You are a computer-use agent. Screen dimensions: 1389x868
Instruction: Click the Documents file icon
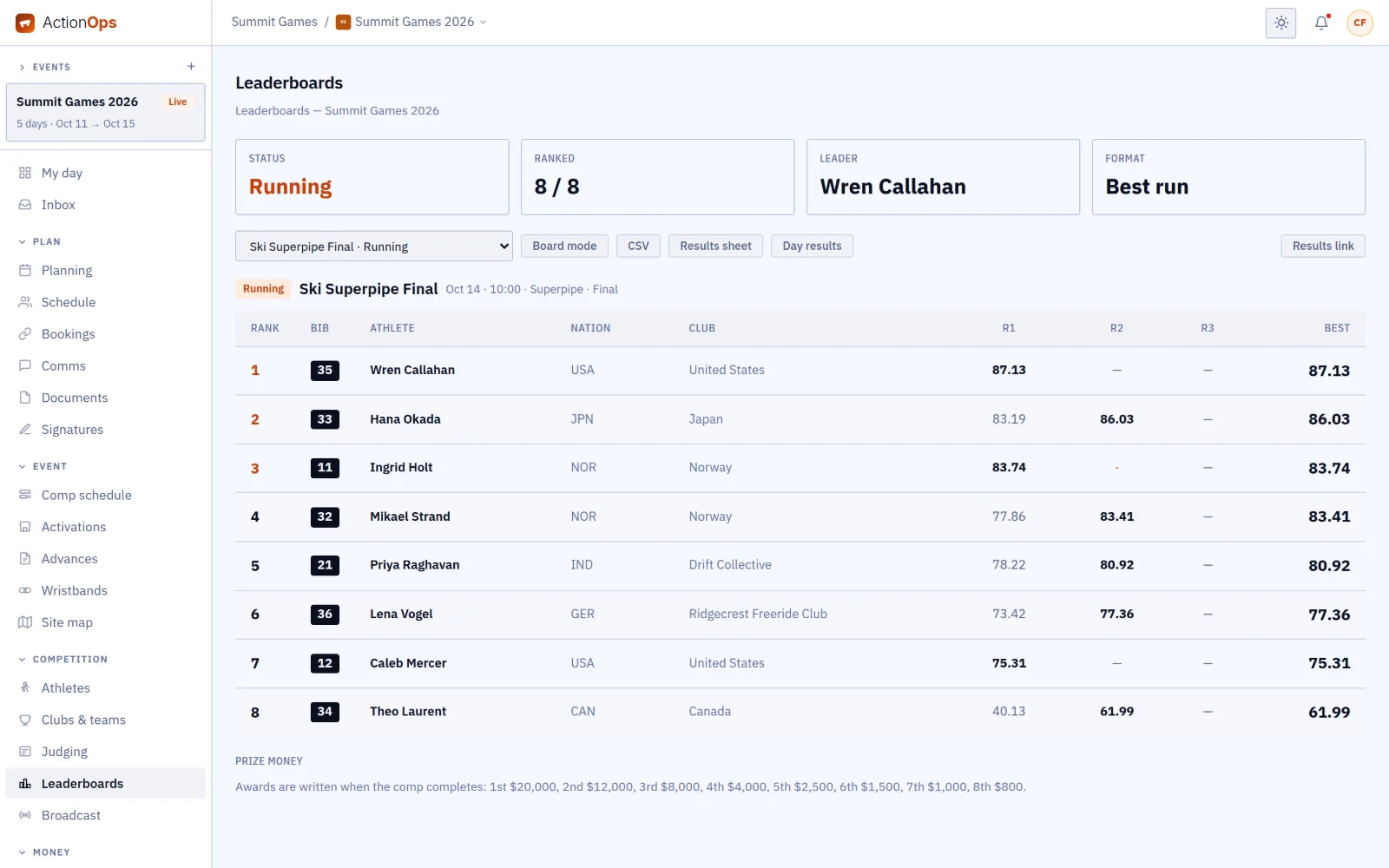(25, 398)
